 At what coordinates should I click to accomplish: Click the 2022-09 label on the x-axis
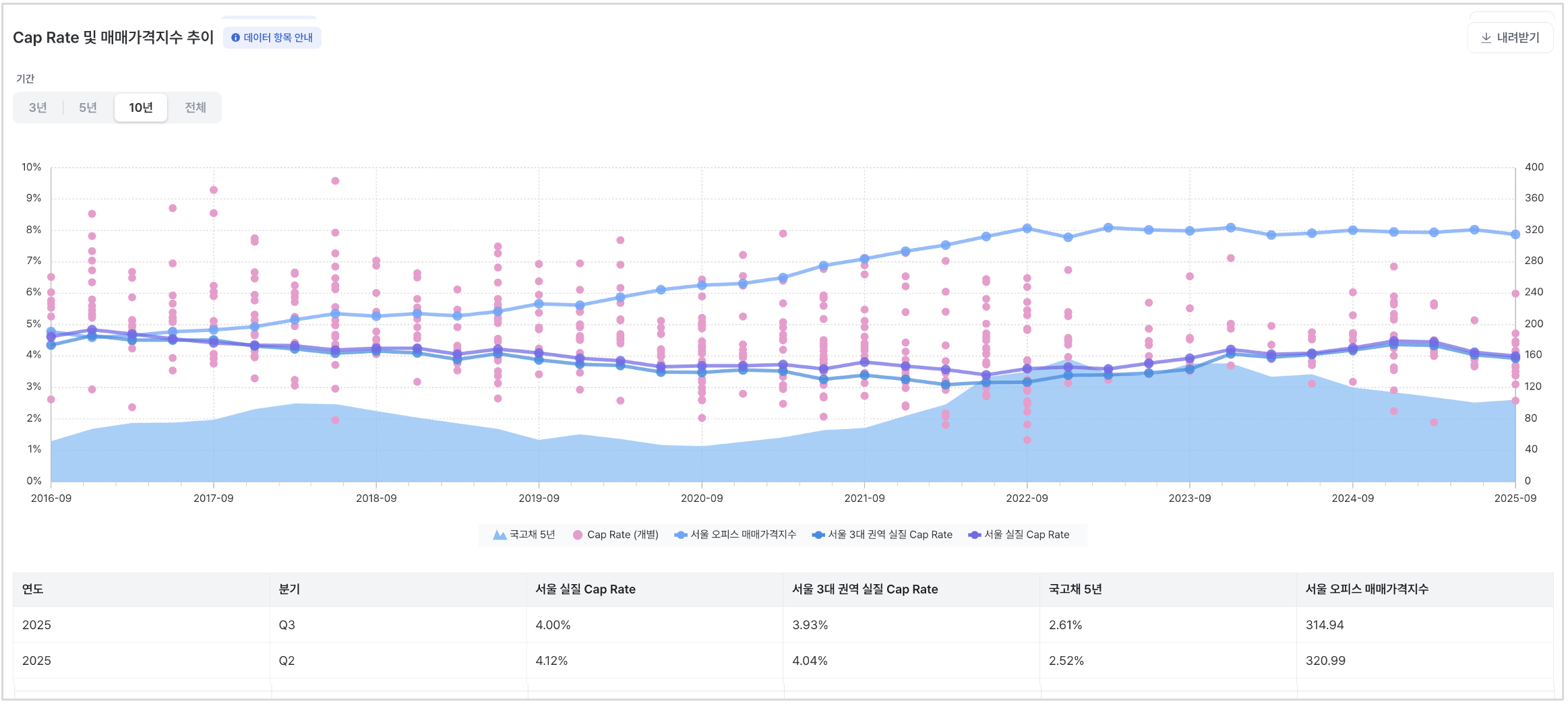[1027, 499]
